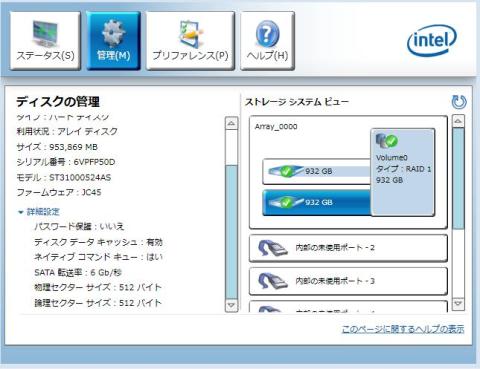This screenshot has height=369, width=480.
Task: Click the Volume0 status check icon
Action: pos(392,141)
